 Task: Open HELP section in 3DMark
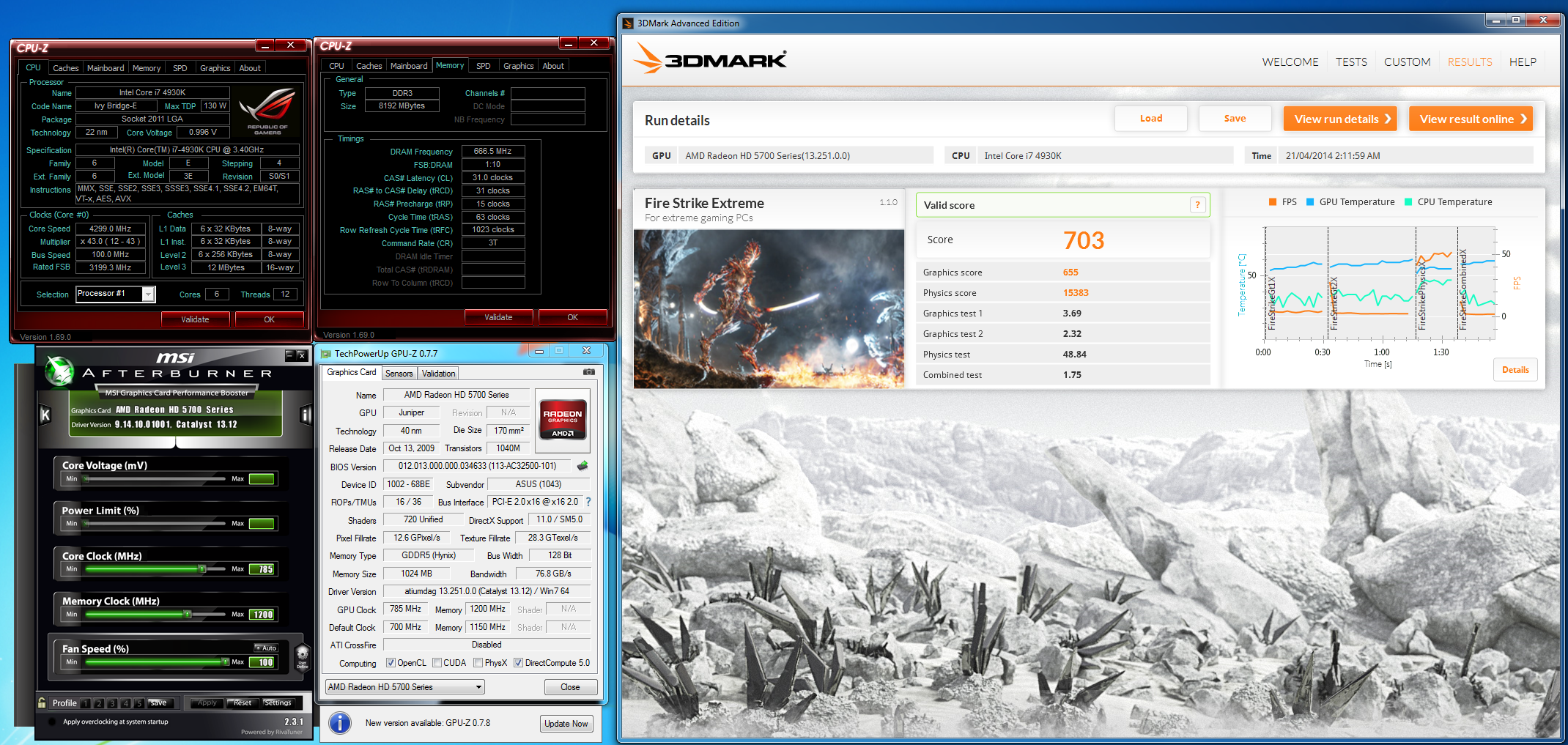(1523, 62)
